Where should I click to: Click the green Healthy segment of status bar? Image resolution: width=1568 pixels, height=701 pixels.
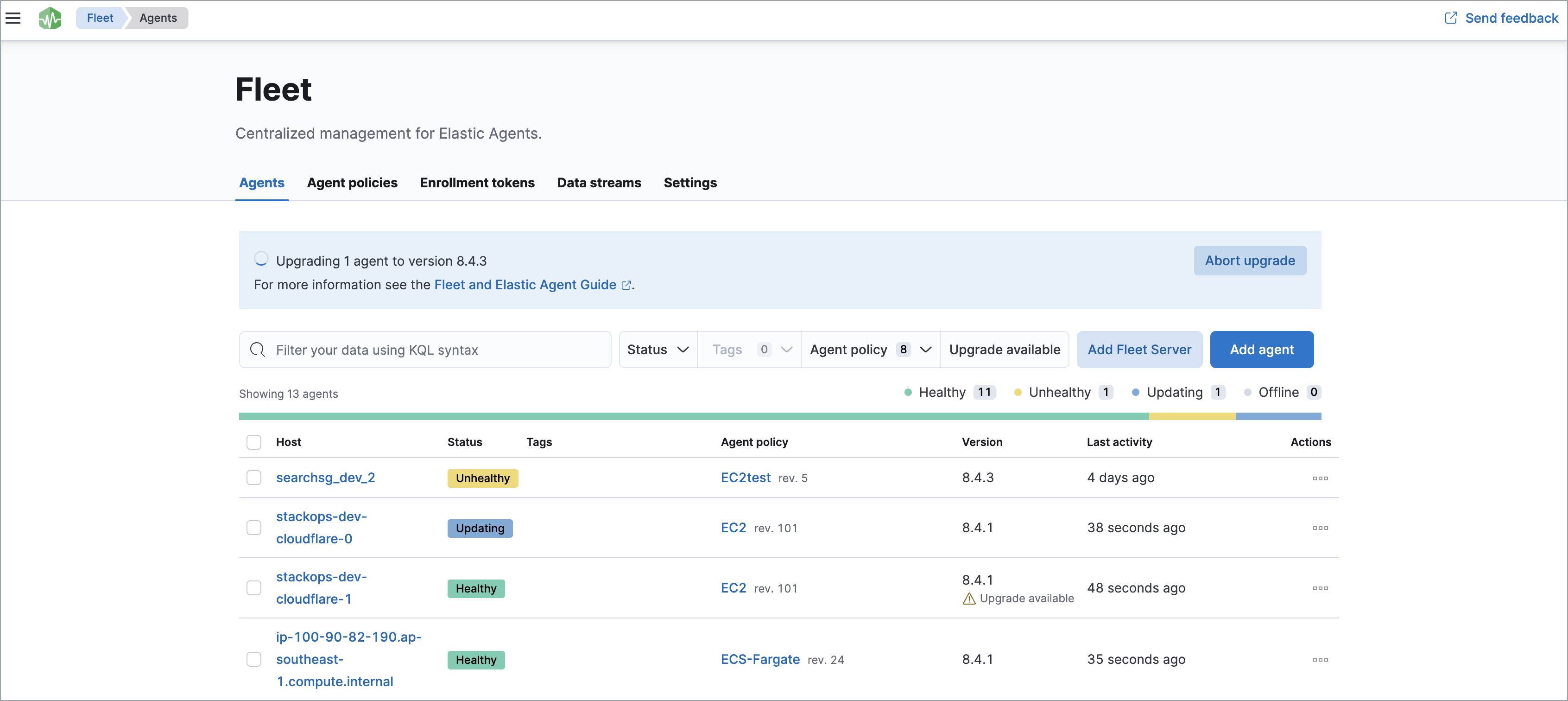coord(693,417)
